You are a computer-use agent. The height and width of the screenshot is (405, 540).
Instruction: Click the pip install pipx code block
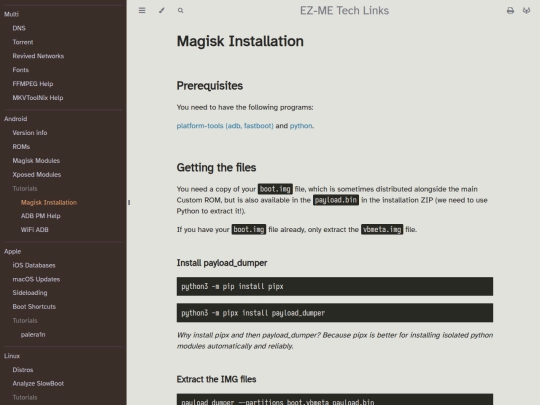coord(335,287)
